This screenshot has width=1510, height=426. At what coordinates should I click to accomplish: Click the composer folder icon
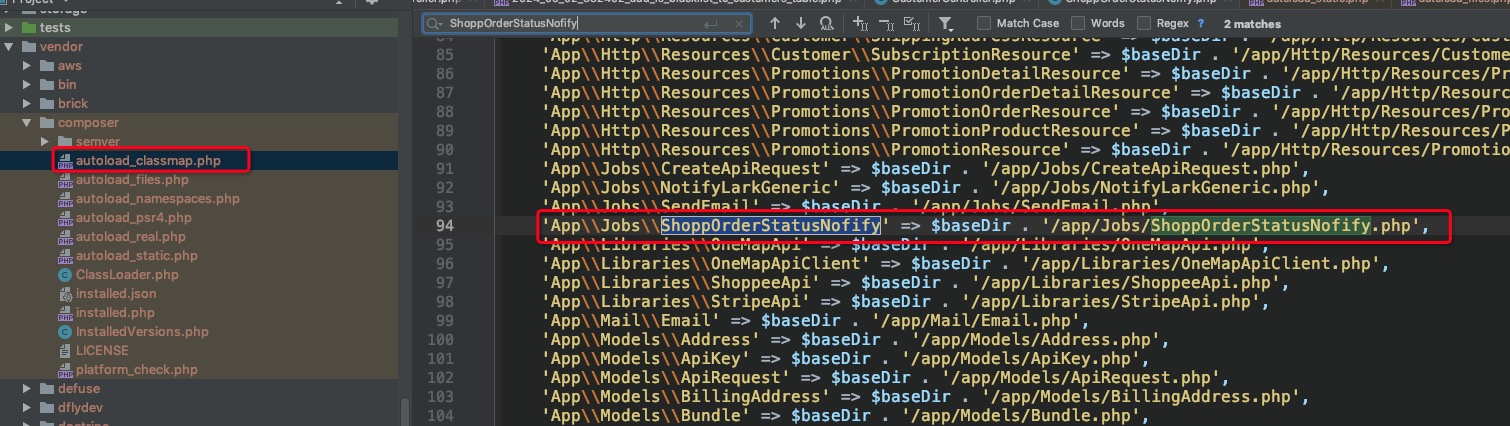(x=47, y=123)
